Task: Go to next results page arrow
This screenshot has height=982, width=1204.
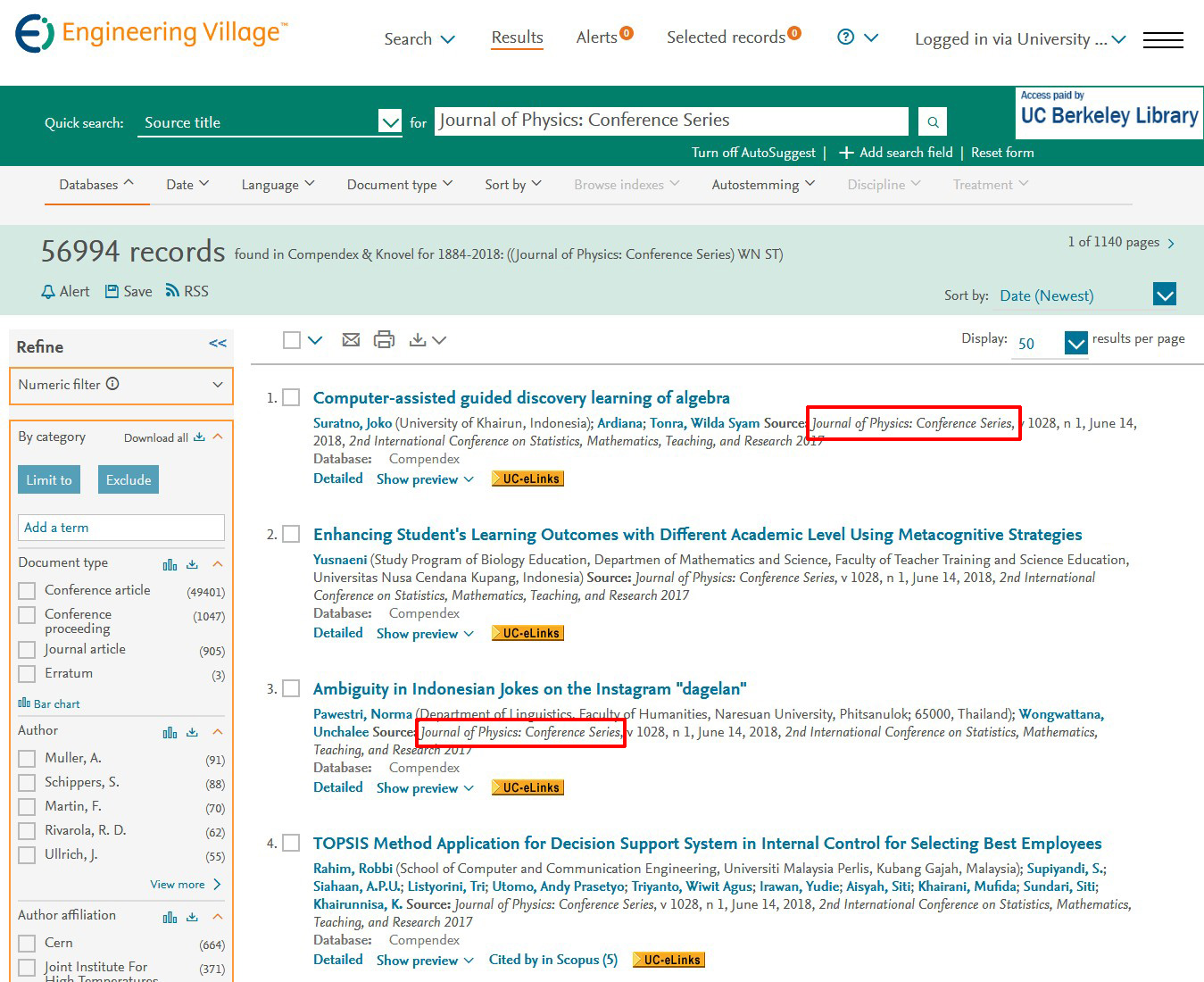Action: (1171, 244)
